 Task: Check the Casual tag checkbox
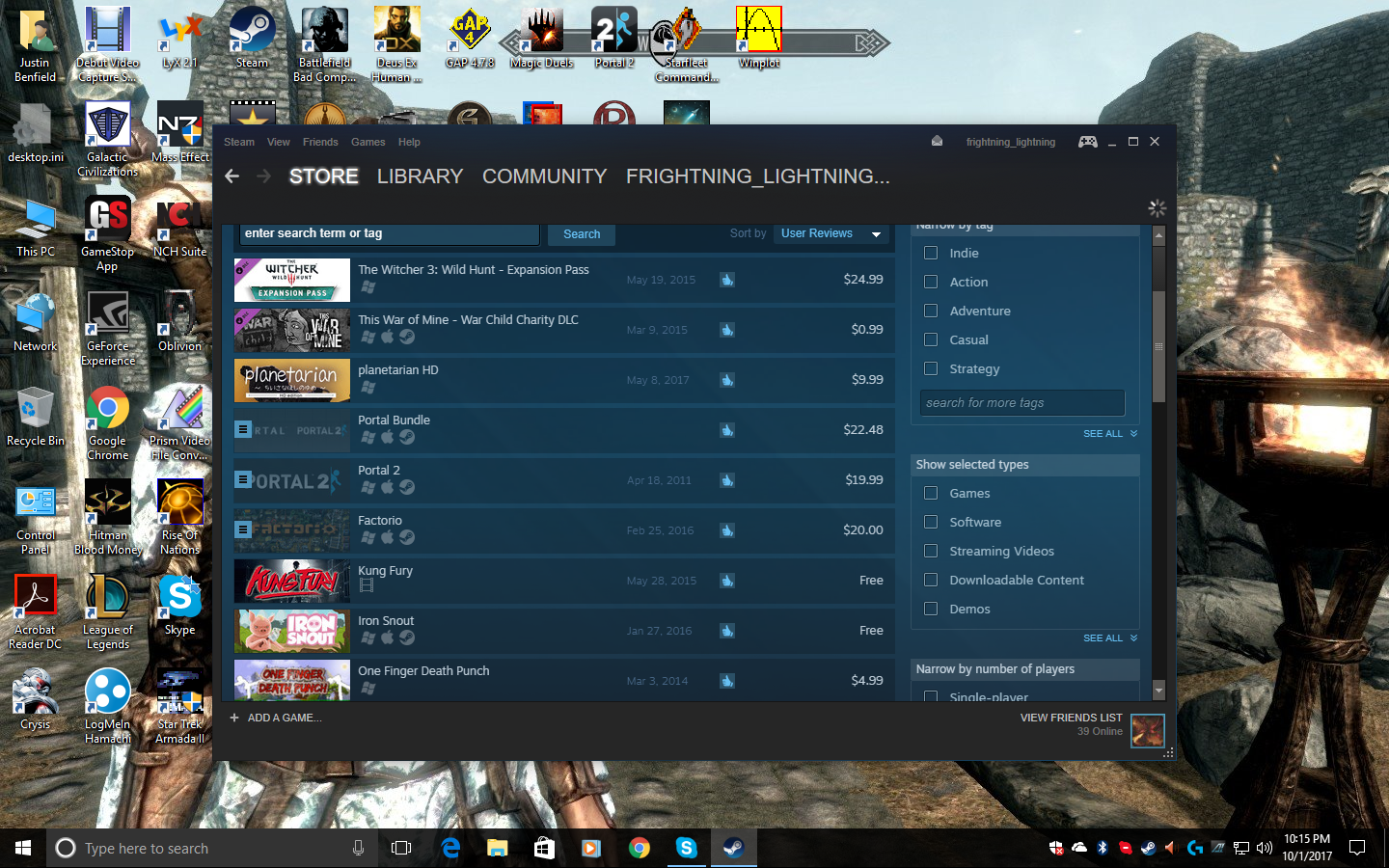pyautogui.click(x=931, y=339)
